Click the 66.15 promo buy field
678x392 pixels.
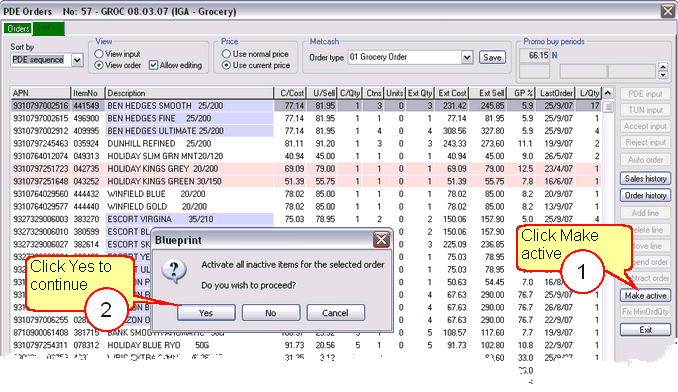pos(534,55)
